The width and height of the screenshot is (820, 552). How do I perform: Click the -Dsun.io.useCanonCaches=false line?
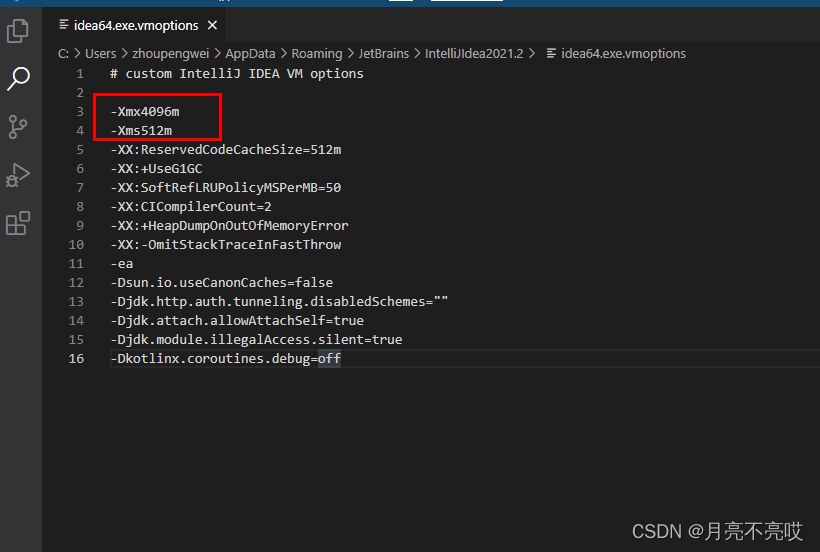tap(222, 282)
